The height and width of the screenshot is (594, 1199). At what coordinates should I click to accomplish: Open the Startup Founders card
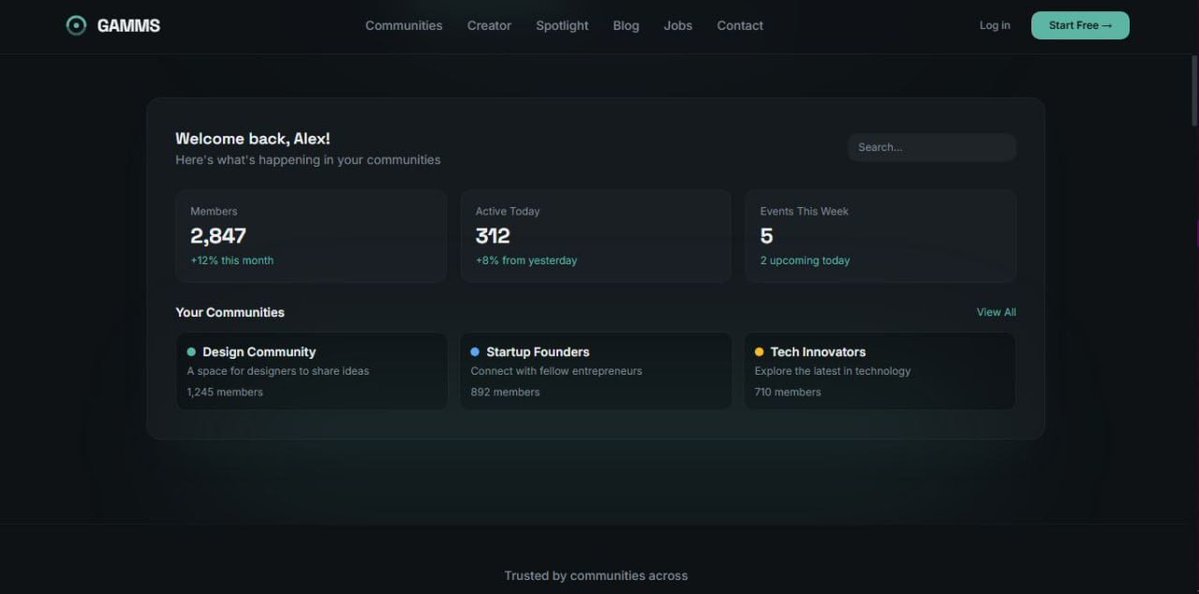(595, 371)
